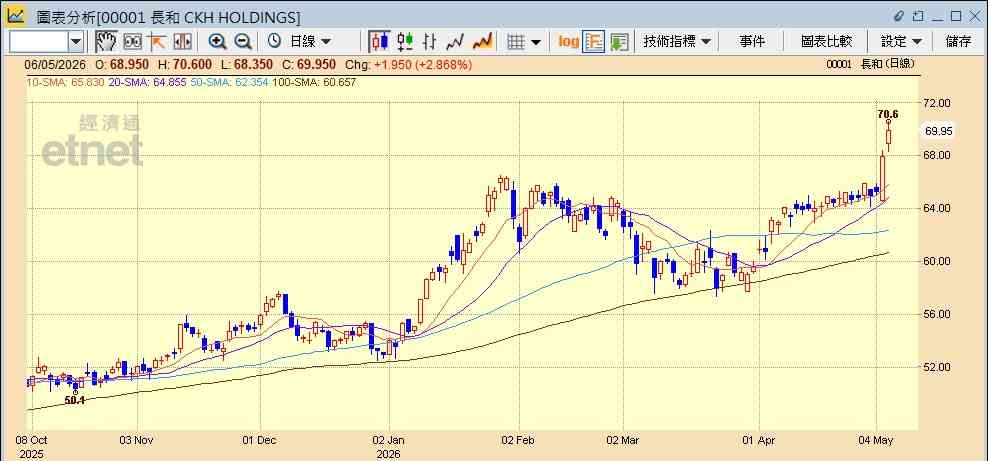Click the 02 Jan 2026 date label

pyautogui.click(x=390, y=446)
